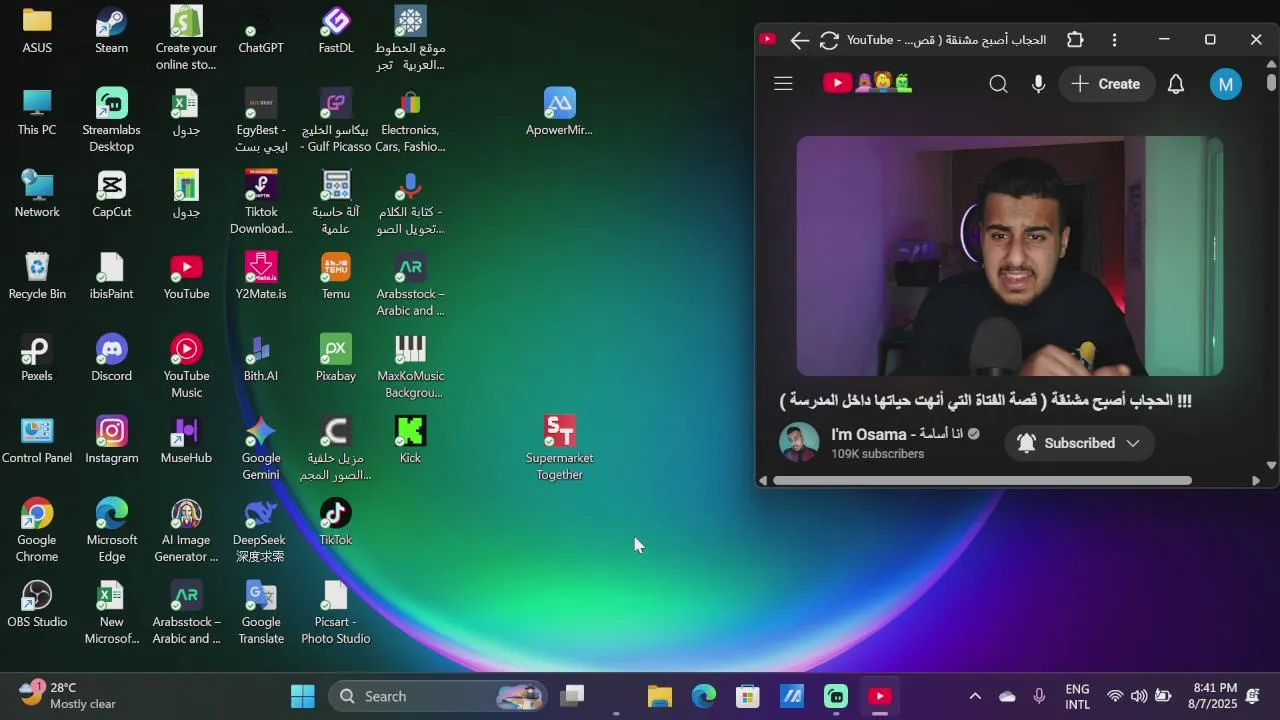This screenshot has height=720, width=1280.
Task: Select the Kick desktop icon
Action: (x=410, y=440)
